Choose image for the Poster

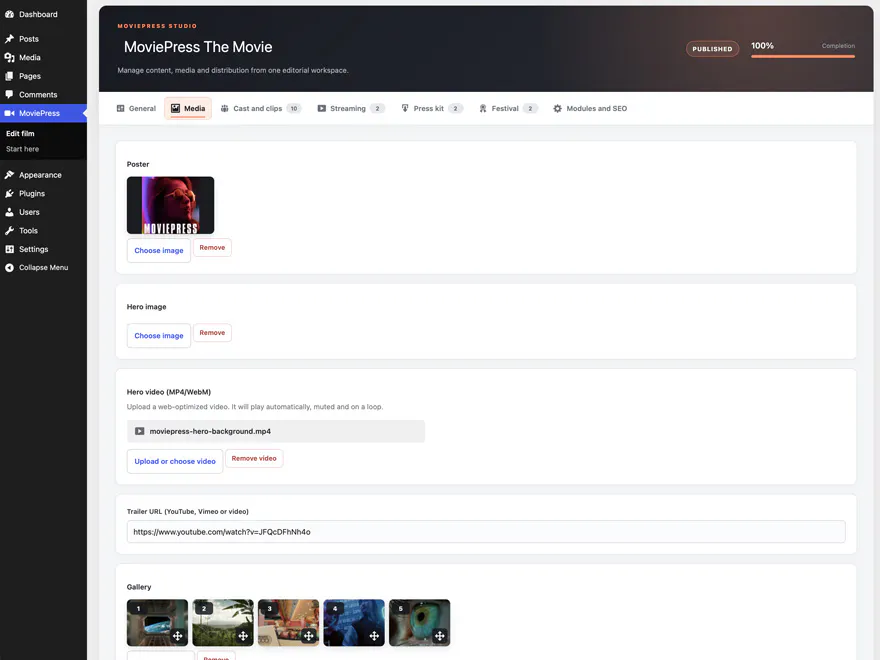point(159,250)
